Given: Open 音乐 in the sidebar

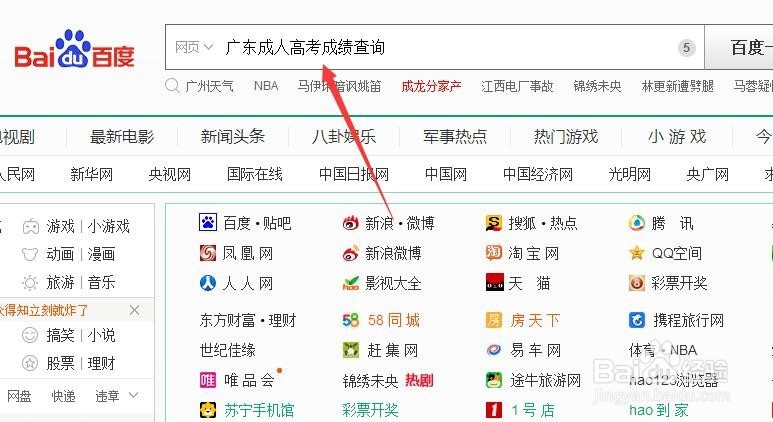Looking at the screenshot, I should tap(101, 282).
